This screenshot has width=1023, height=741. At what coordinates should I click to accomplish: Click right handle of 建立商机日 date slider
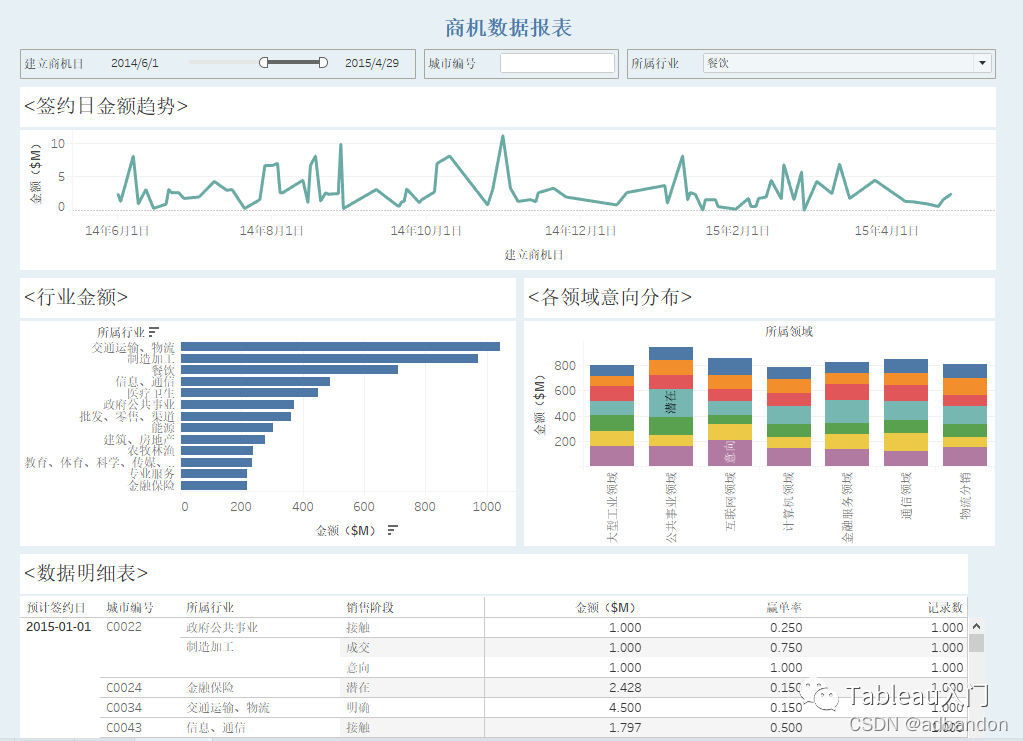coord(323,63)
